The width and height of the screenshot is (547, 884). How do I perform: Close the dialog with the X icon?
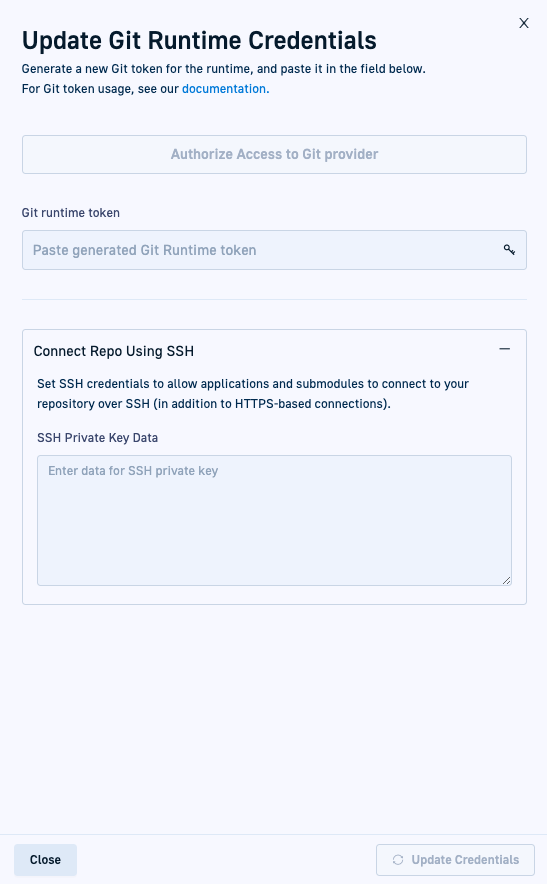coord(524,23)
